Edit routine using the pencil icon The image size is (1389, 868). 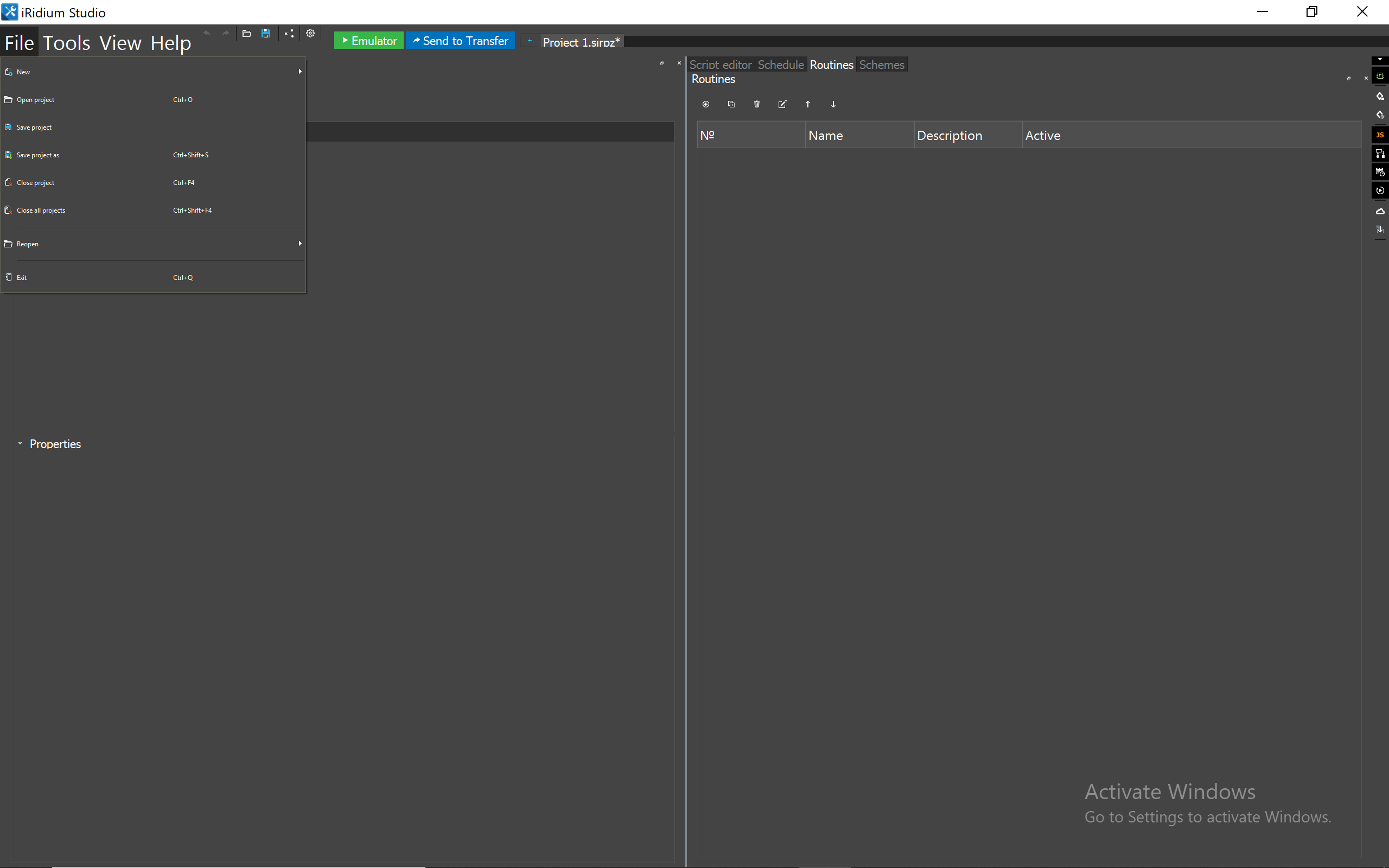782,104
